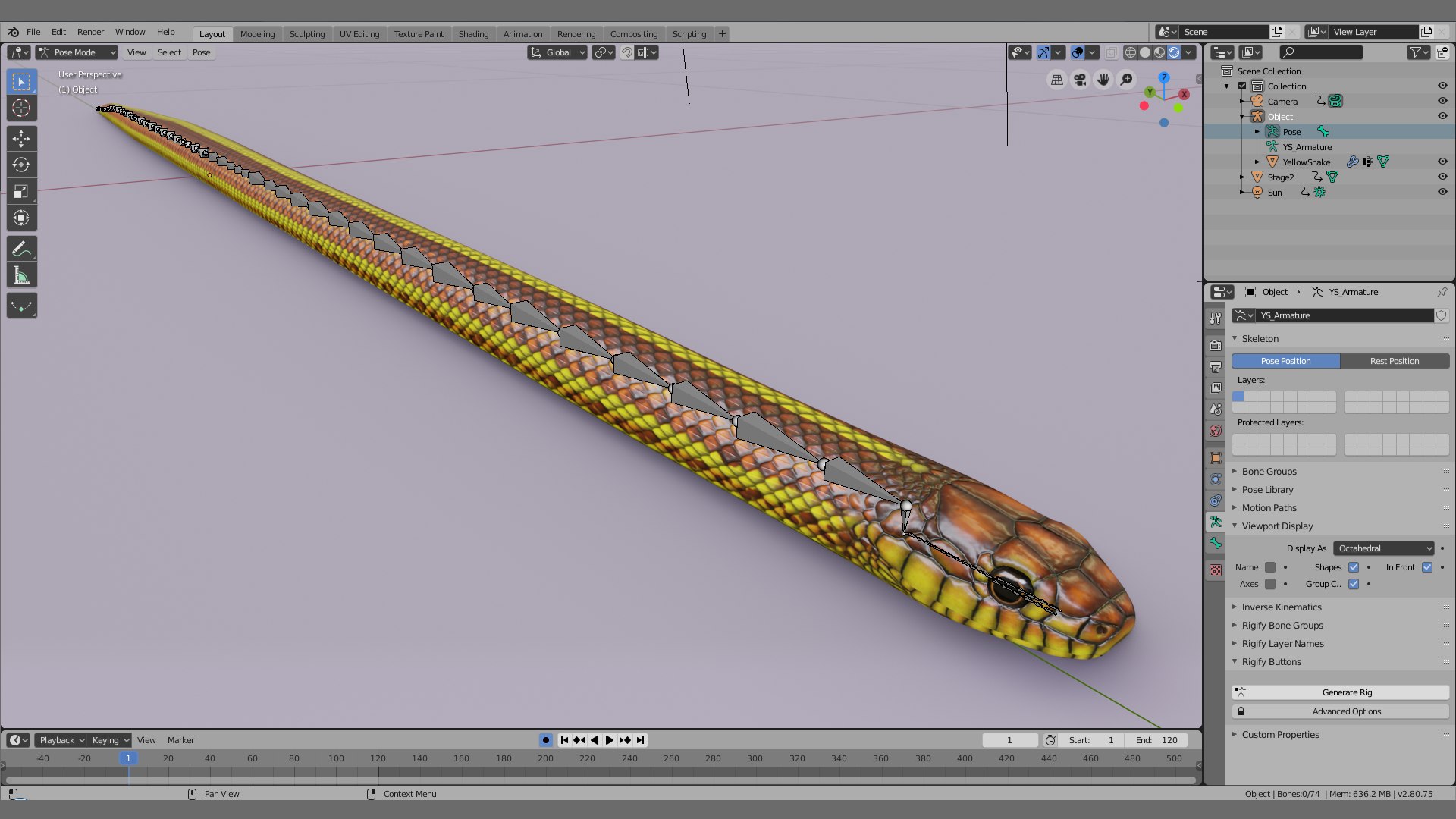Screen dimensions: 1456x819
Task: Open the World properties tab
Action: (x=1216, y=431)
